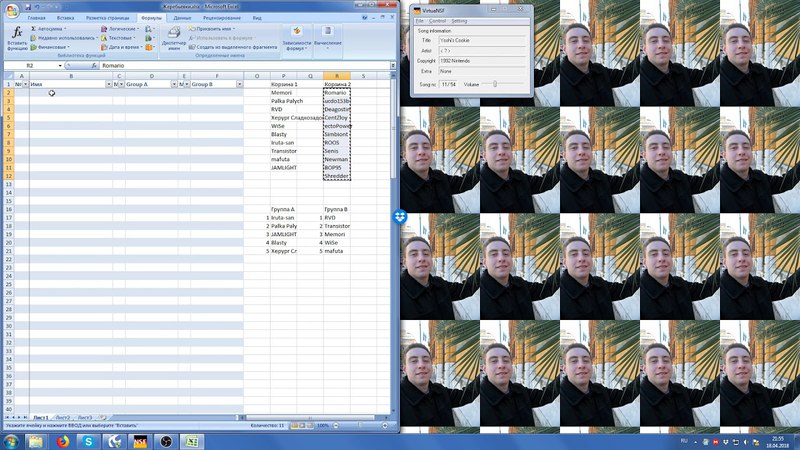Click the 100% zoom level
800x450 pixels.
coord(323,426)
